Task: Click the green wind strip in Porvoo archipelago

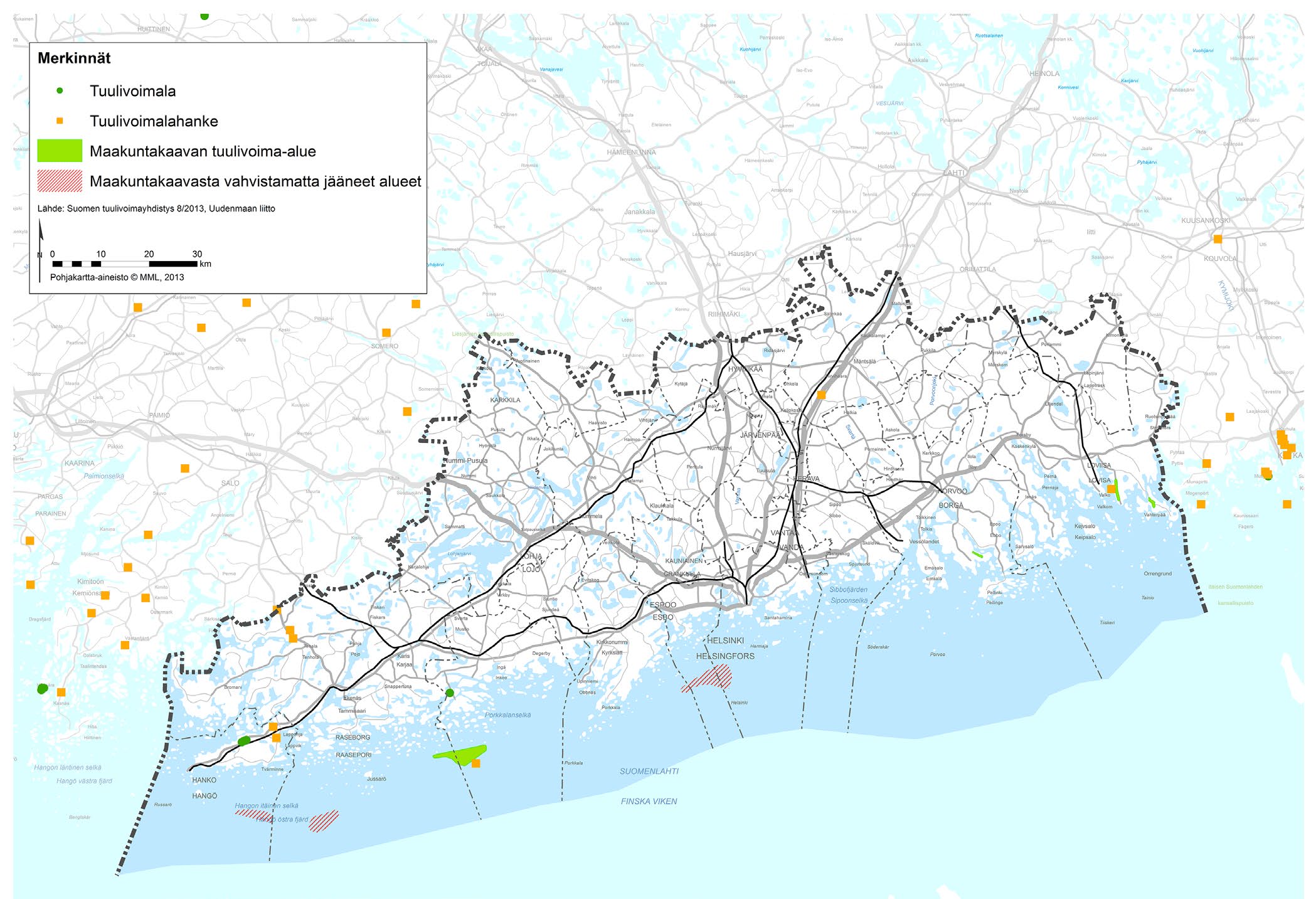Action: (x=977, y=555)
